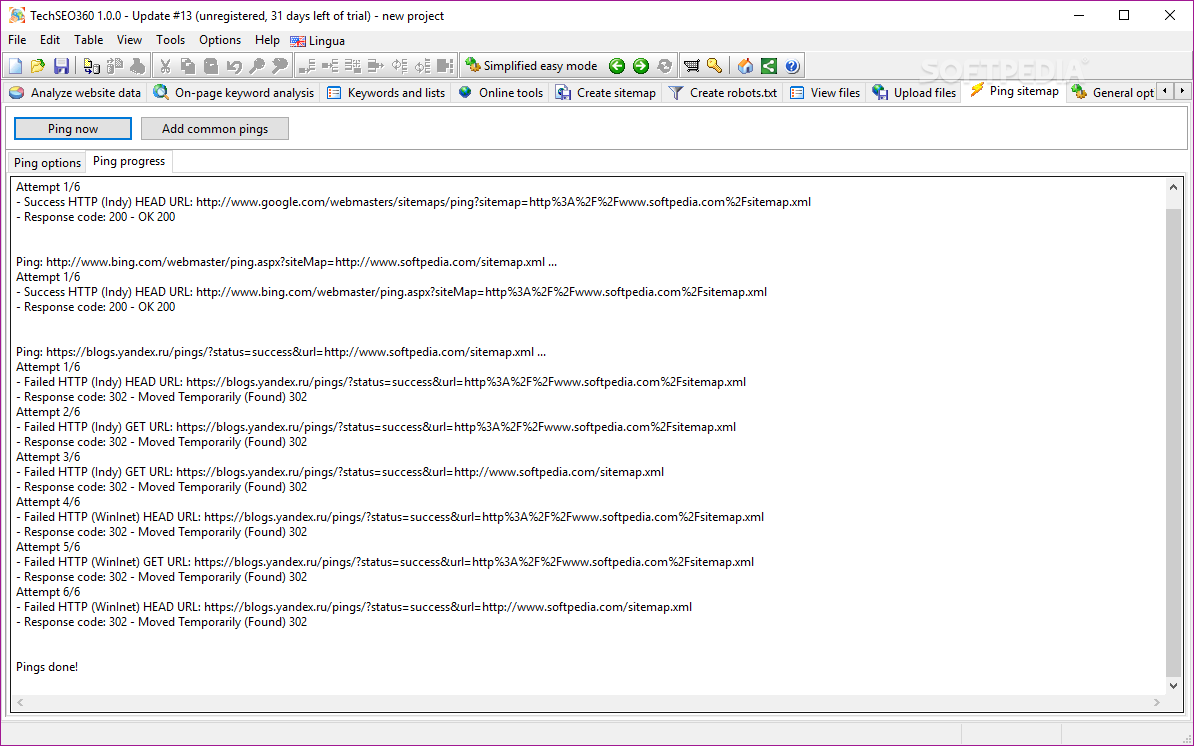Switch to Keywords and lists tab
Viewport: 1194px width, 746px height.
pos(386,93)
